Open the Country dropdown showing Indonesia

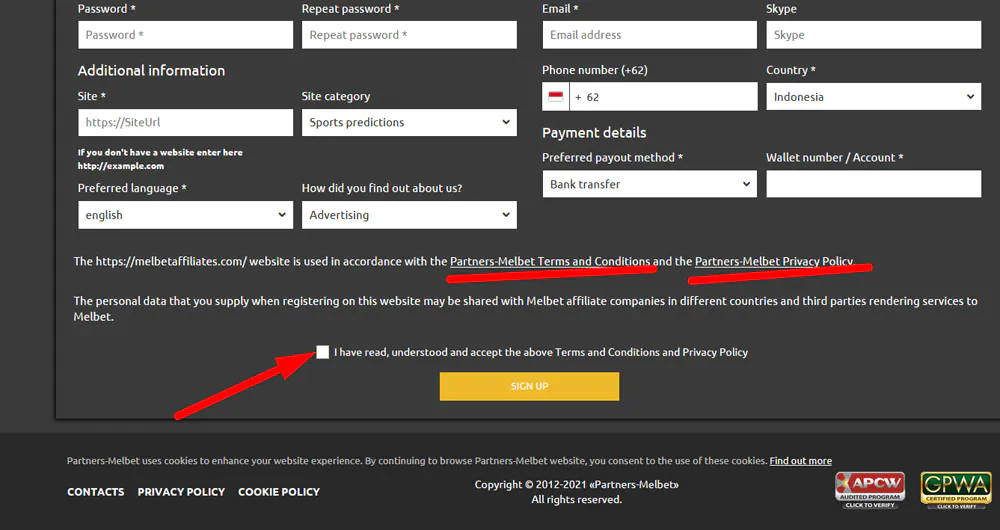coord(874,97)
